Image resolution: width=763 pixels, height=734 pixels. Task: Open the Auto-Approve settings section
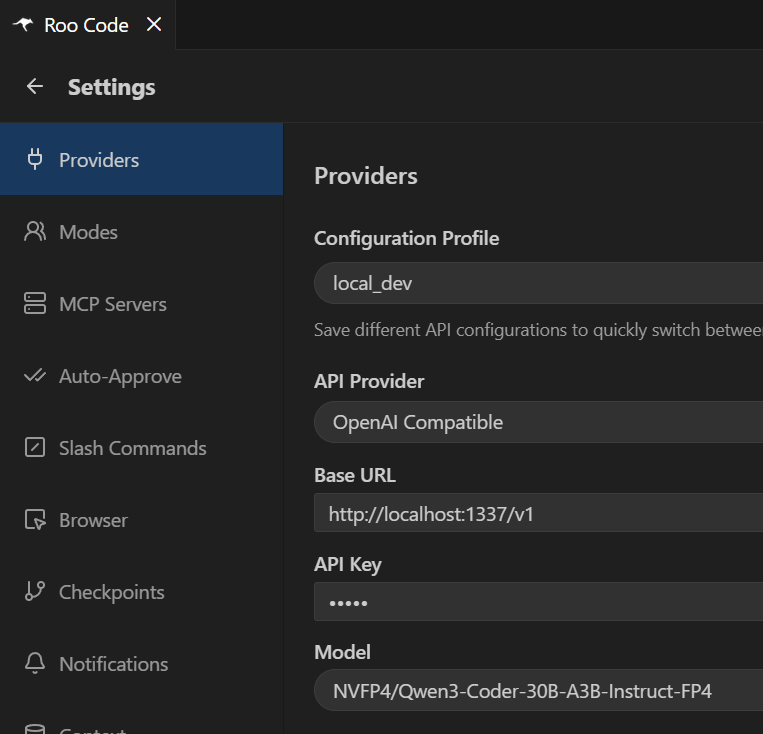120,376
